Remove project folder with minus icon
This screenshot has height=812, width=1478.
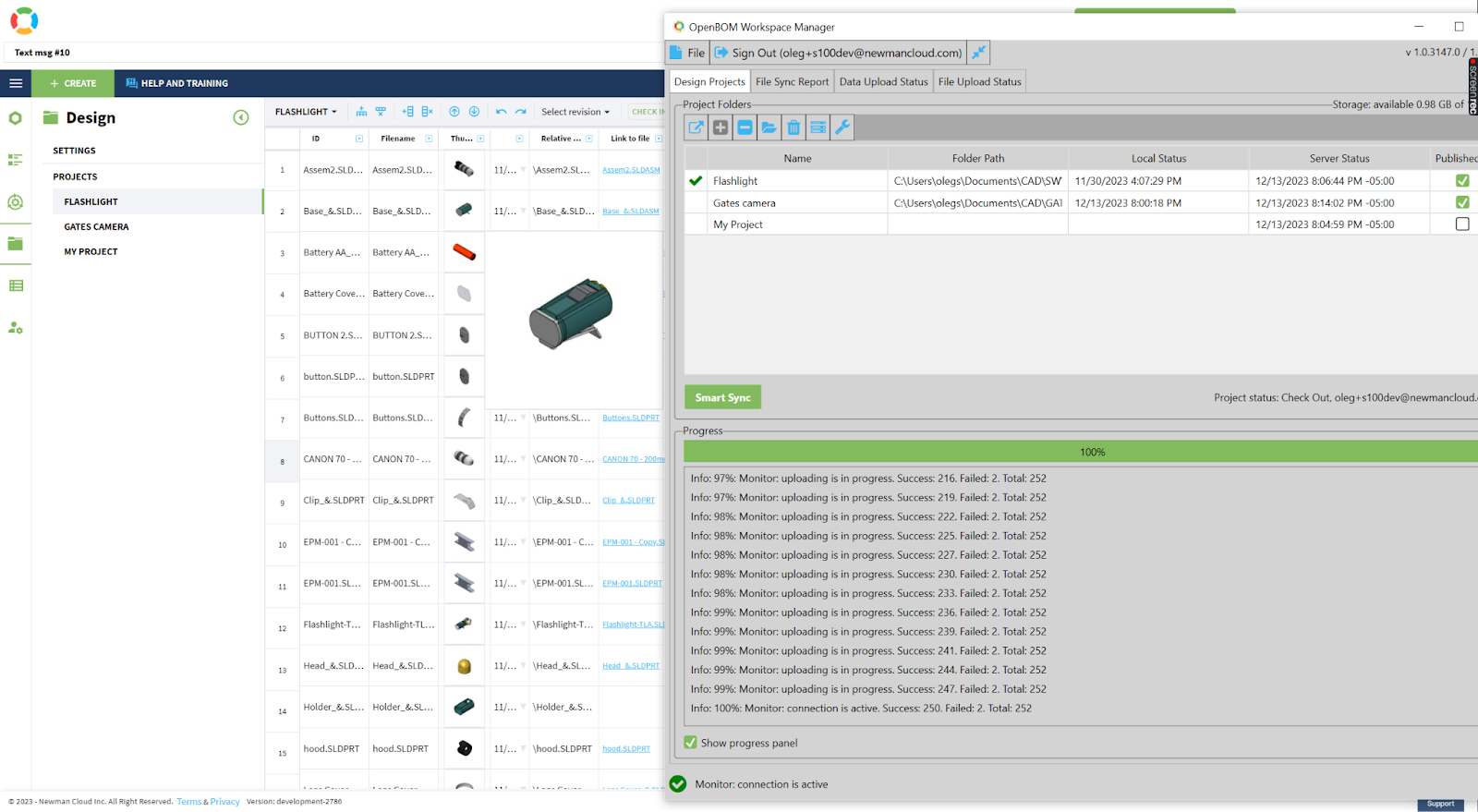pyautogui.click(x=745, y=127)
